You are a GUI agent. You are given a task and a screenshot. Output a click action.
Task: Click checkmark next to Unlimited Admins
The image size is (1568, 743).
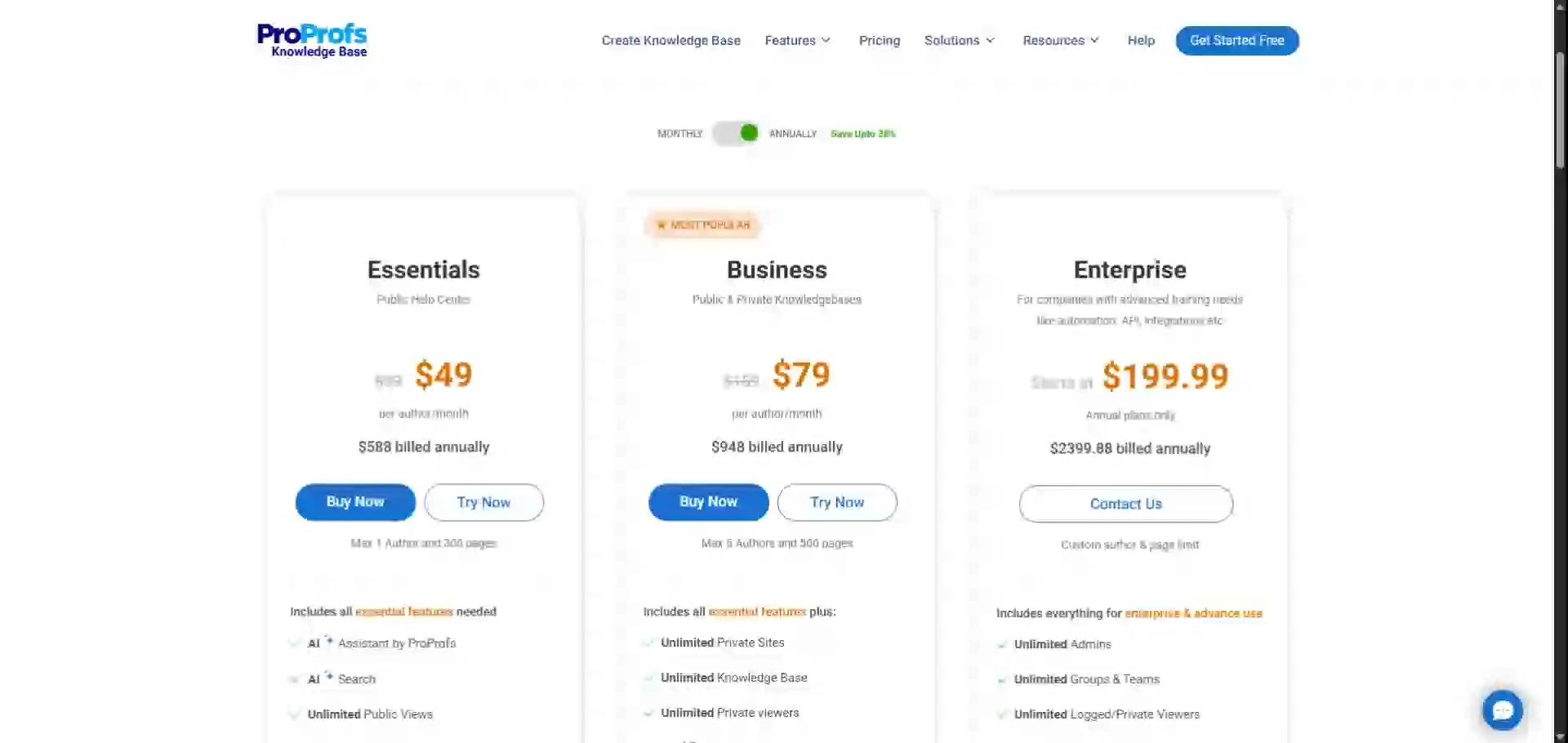[x=1002, y=645]
